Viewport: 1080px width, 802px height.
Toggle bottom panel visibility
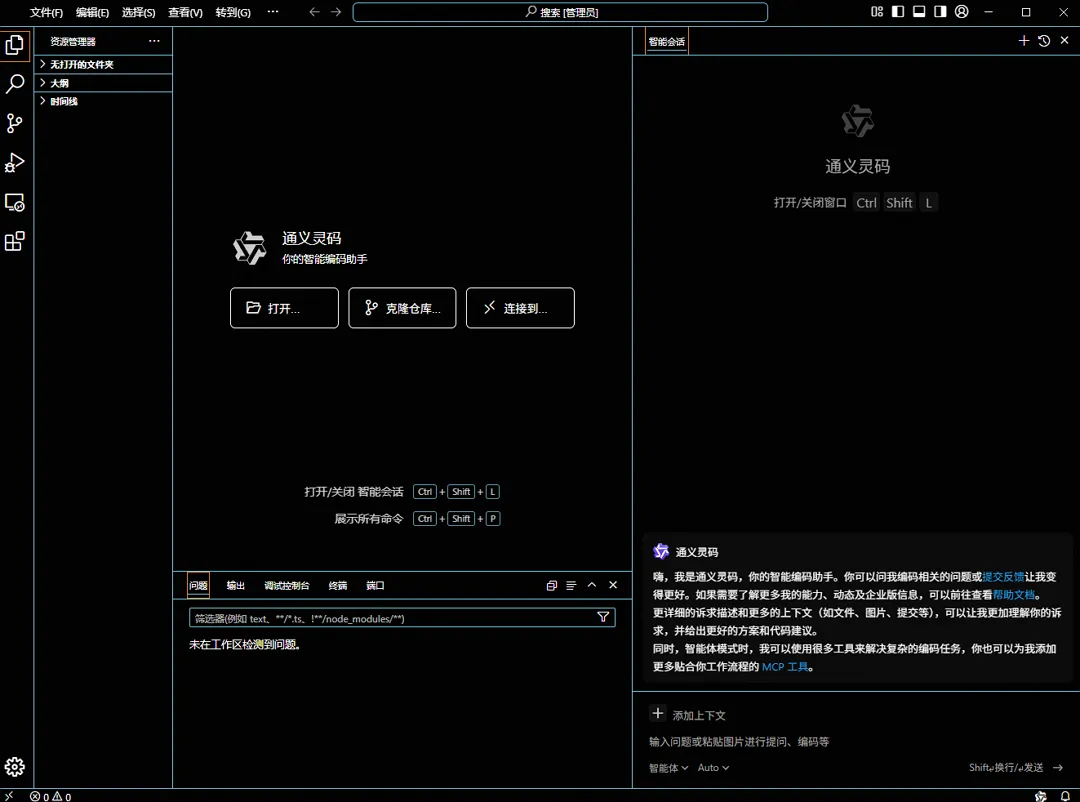click(919, 12)
